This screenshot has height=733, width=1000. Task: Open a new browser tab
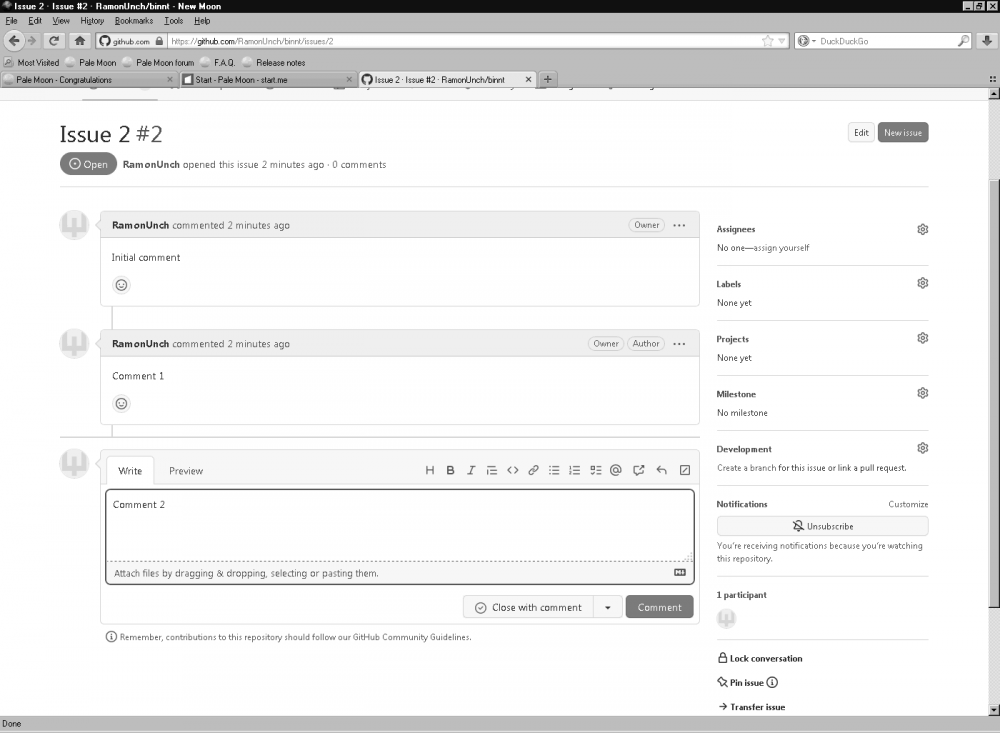coord(547,80)
